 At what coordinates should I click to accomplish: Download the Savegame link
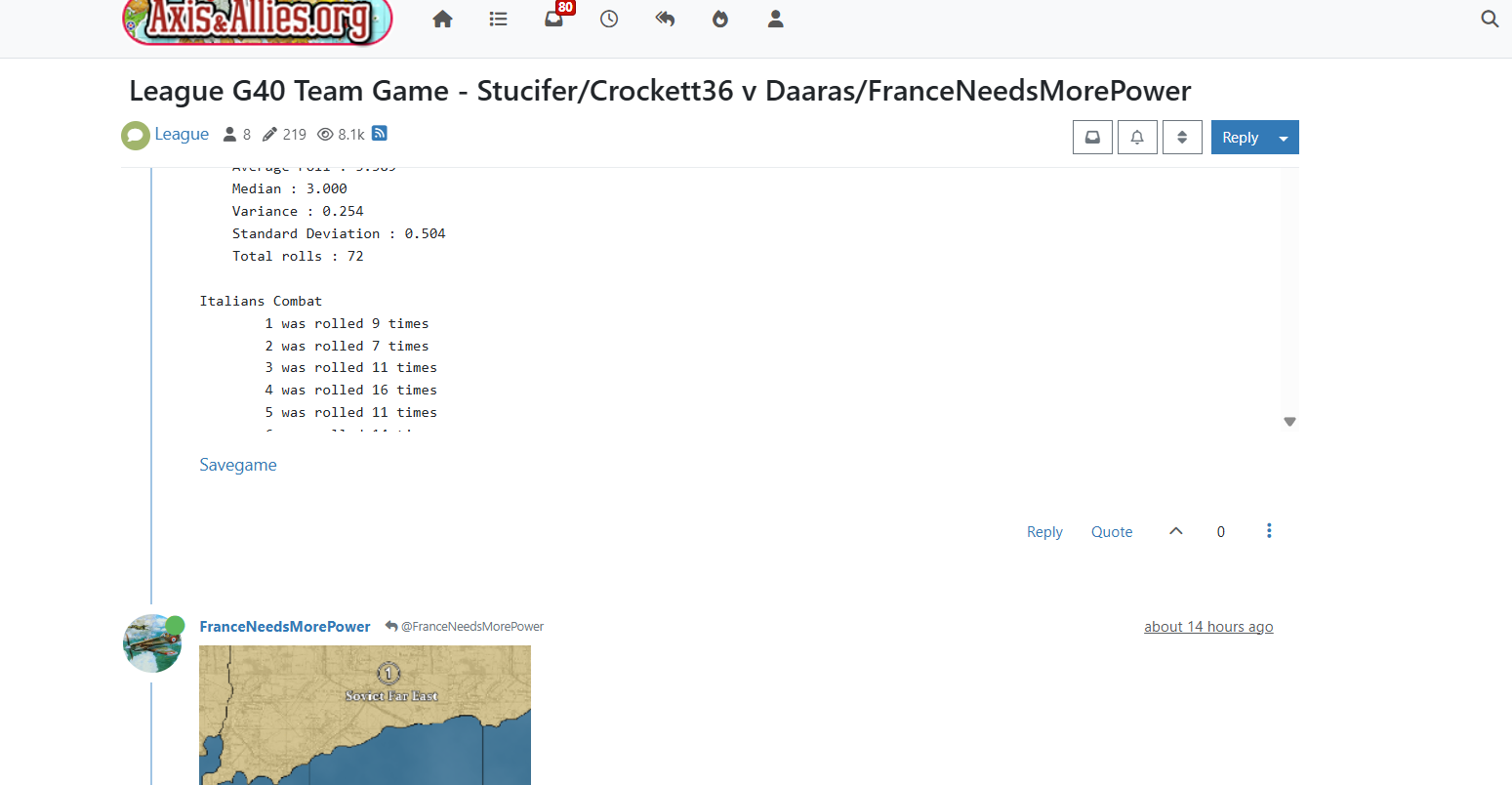(238, 465)
